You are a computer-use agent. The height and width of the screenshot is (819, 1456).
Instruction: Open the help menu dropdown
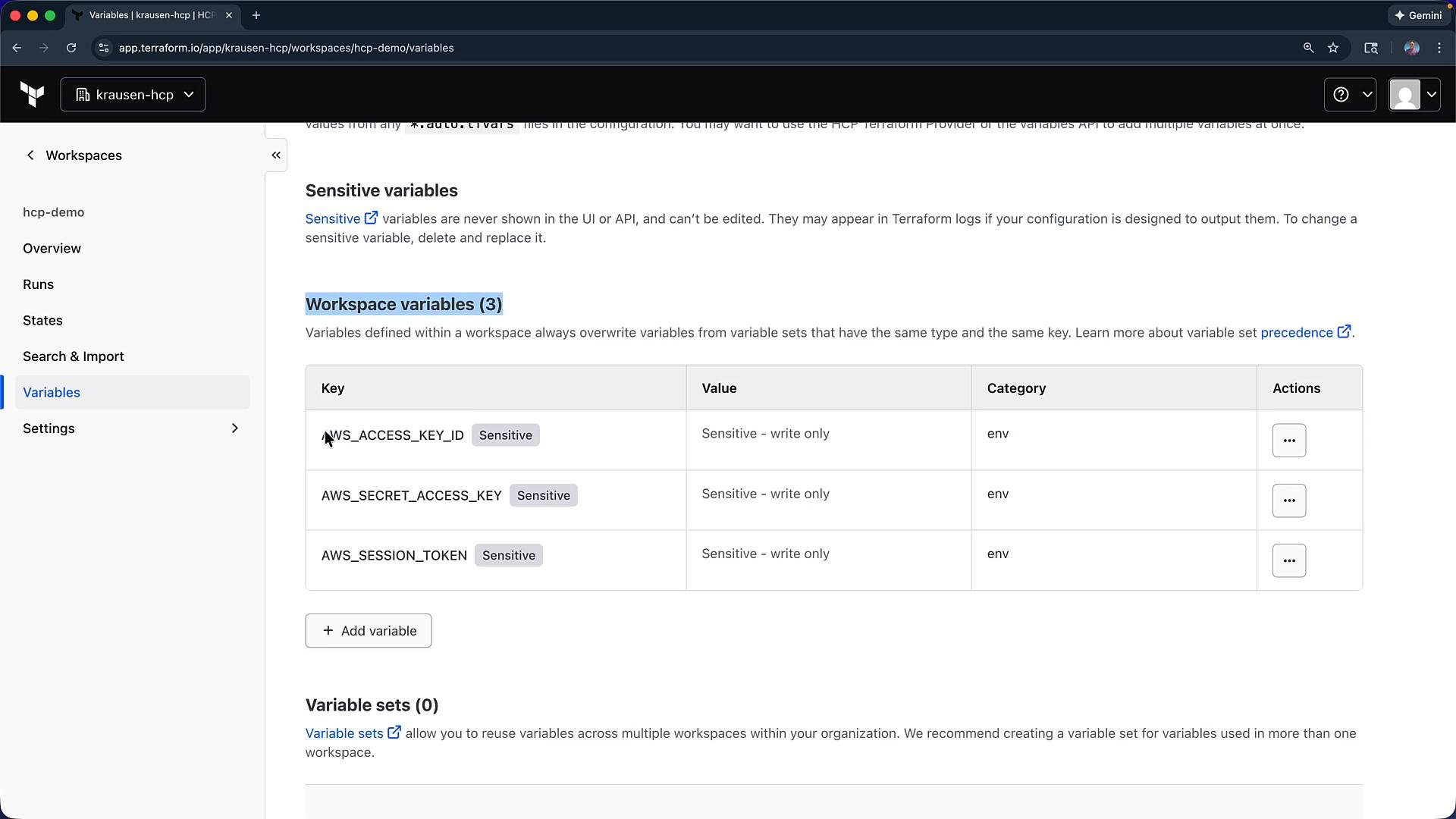(1350, 95)
